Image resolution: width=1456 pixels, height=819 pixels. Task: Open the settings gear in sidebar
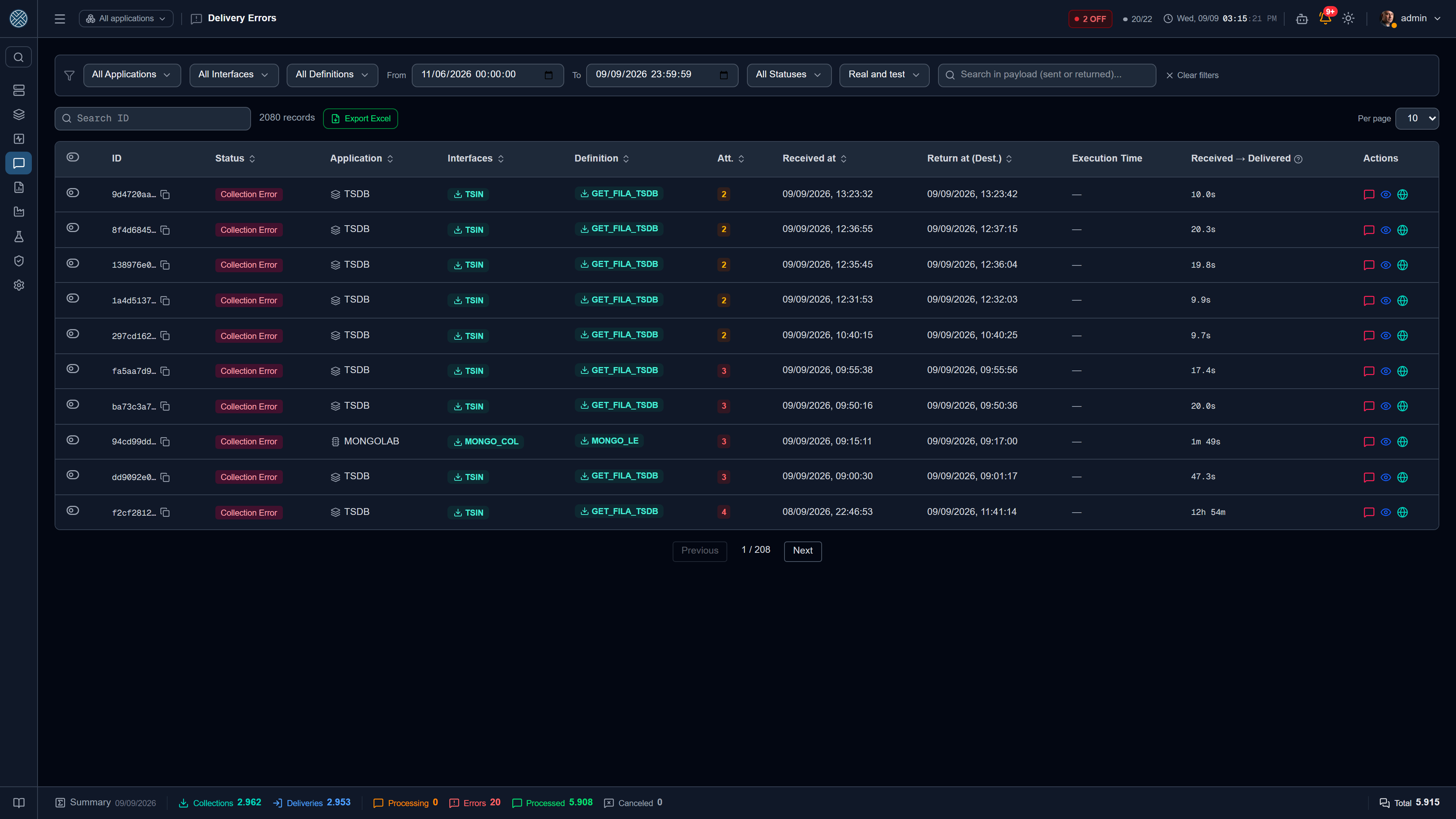pyautogui.click(x=19, y=286)
